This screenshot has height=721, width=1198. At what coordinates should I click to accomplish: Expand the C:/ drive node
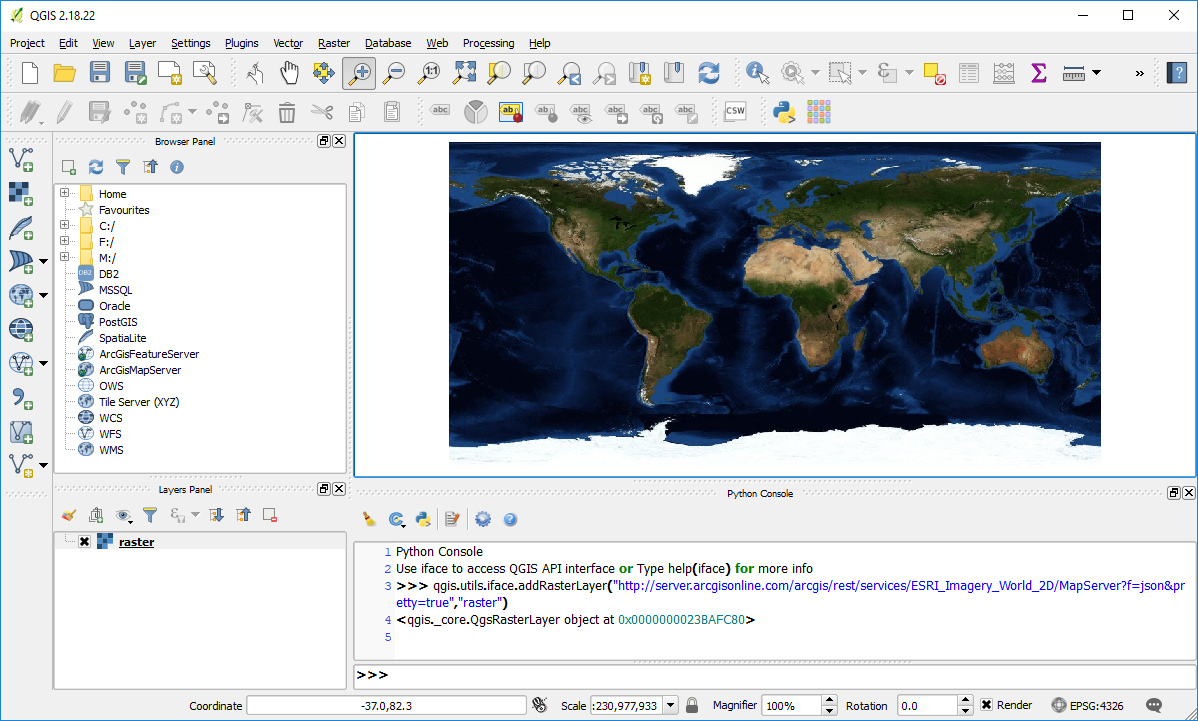(64, 226)
